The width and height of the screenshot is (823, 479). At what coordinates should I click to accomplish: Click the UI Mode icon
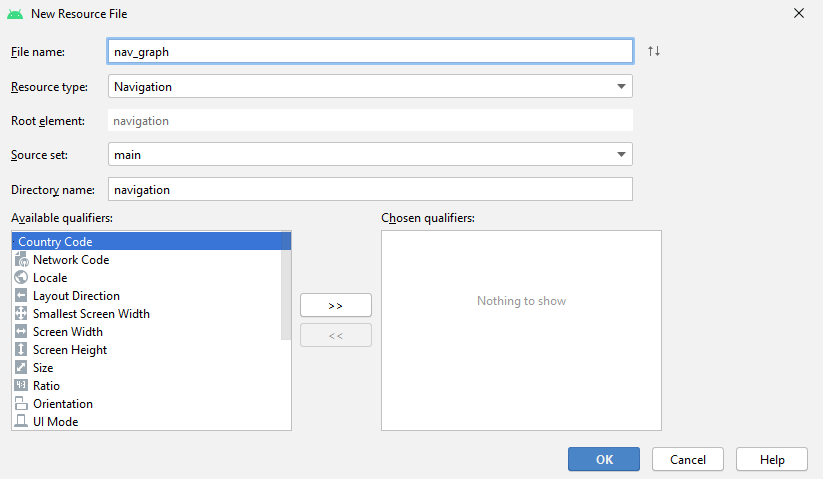click(x=22, y=422)
